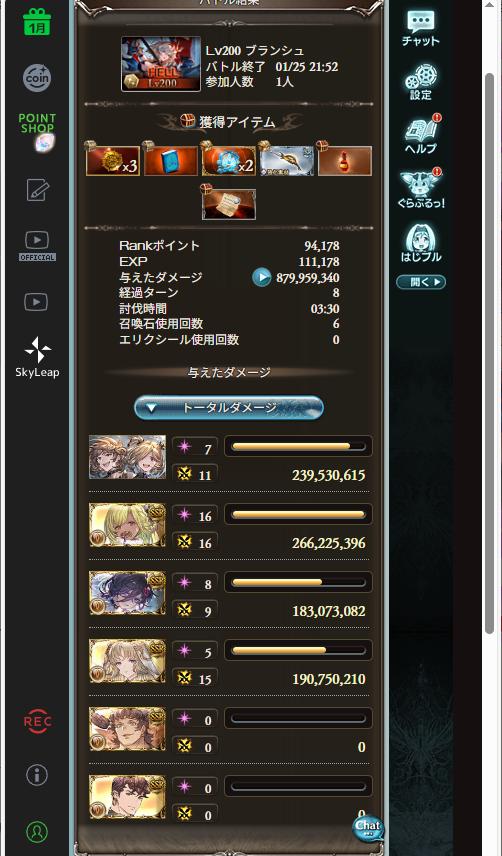Open the green monthly gift icon
Image resolution: width=502 pixels, height=856 pixels.
(37, 22)
